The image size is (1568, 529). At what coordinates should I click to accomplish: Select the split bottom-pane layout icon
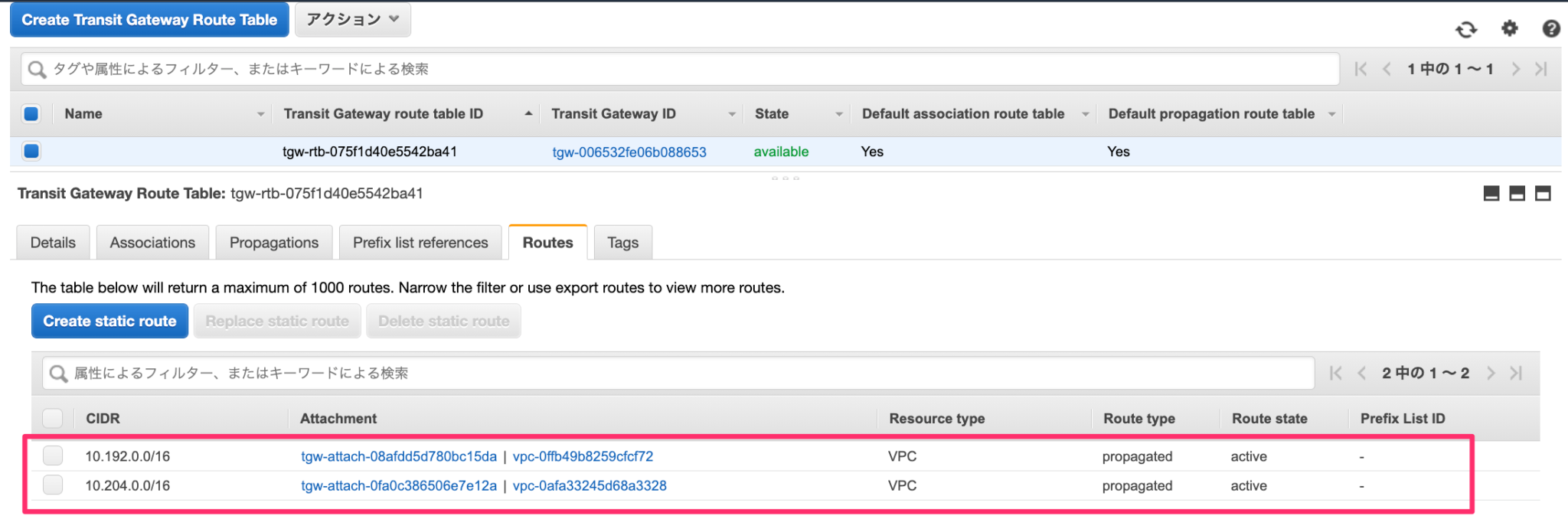pos(1517,193)
